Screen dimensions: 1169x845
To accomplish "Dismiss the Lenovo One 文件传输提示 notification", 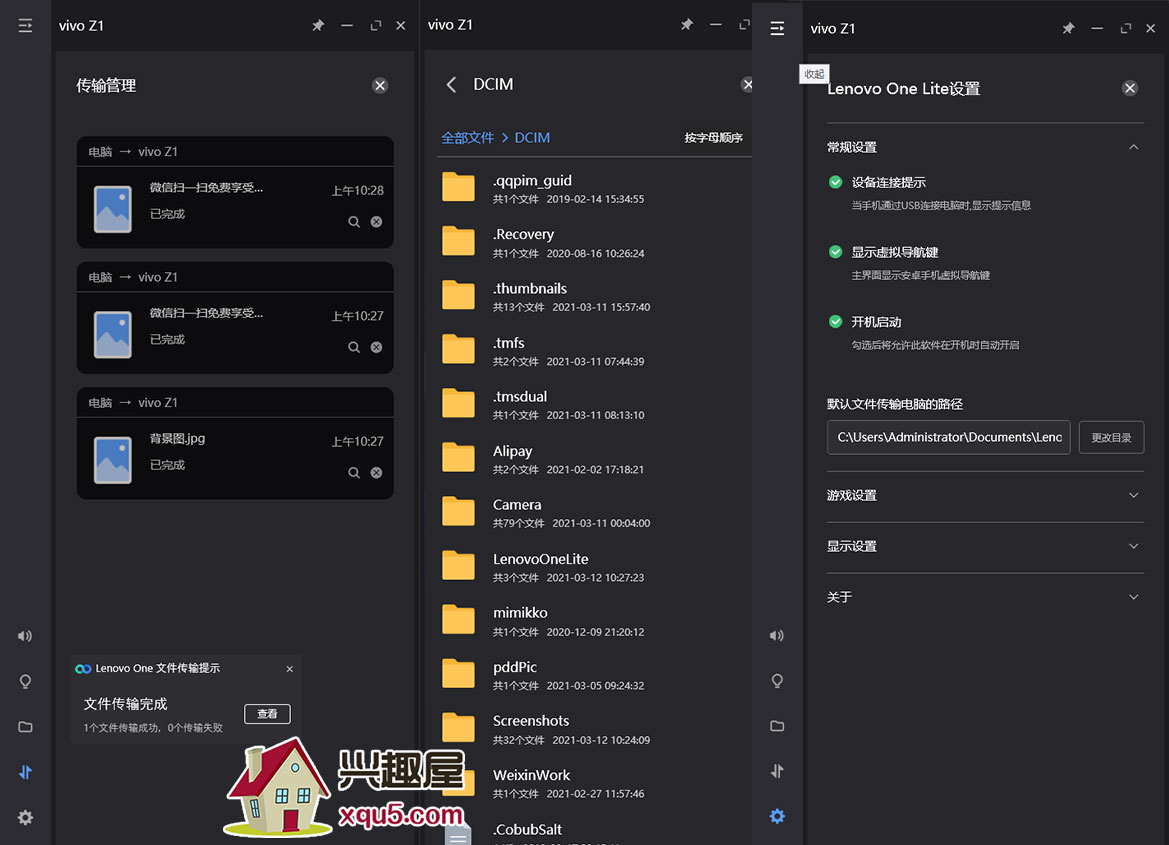I will (290, 669).
